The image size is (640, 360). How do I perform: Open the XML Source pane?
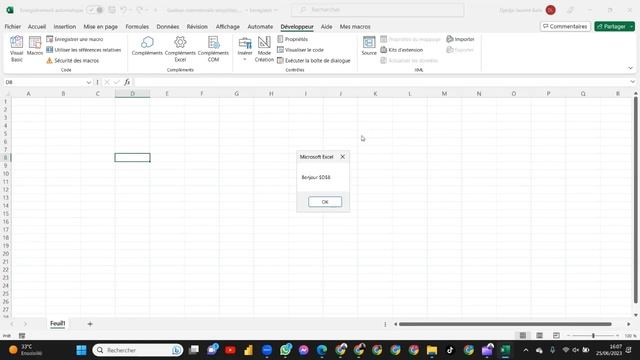tap(369, 46)
